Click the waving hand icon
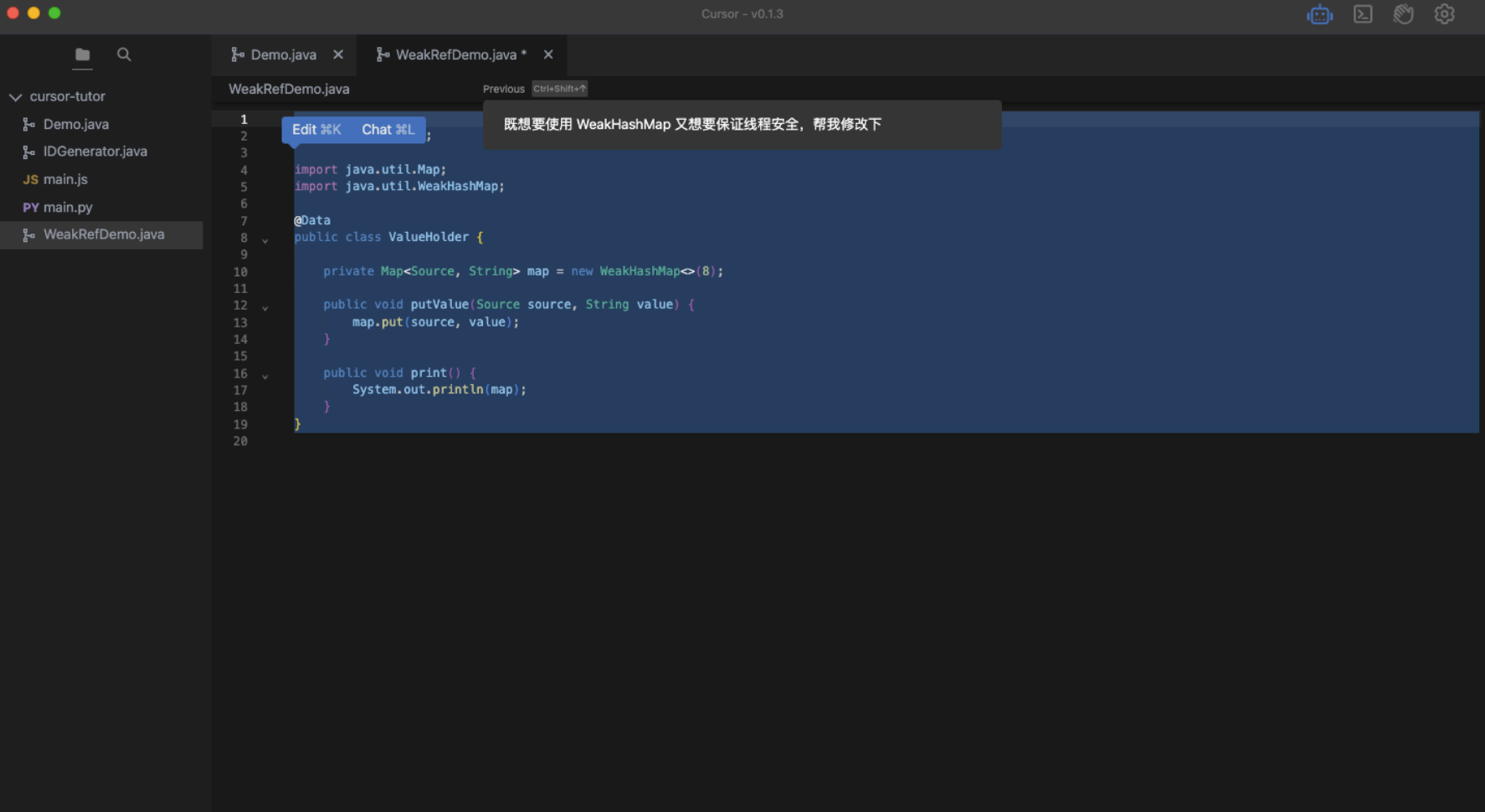This screenshot has height=812, width=1485. 1404,14
